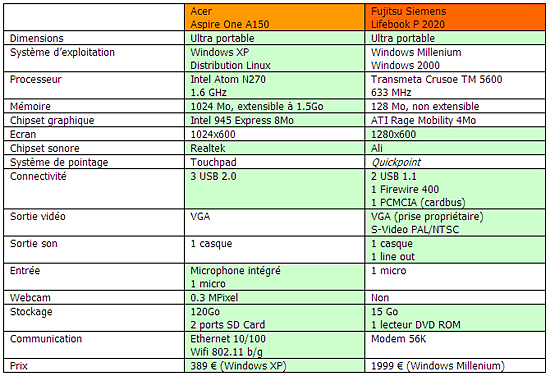The height and width of the screenshot is (376, 550).
Task: Select the 1024 Mo extensible memory cell
Action: [274, 106]
